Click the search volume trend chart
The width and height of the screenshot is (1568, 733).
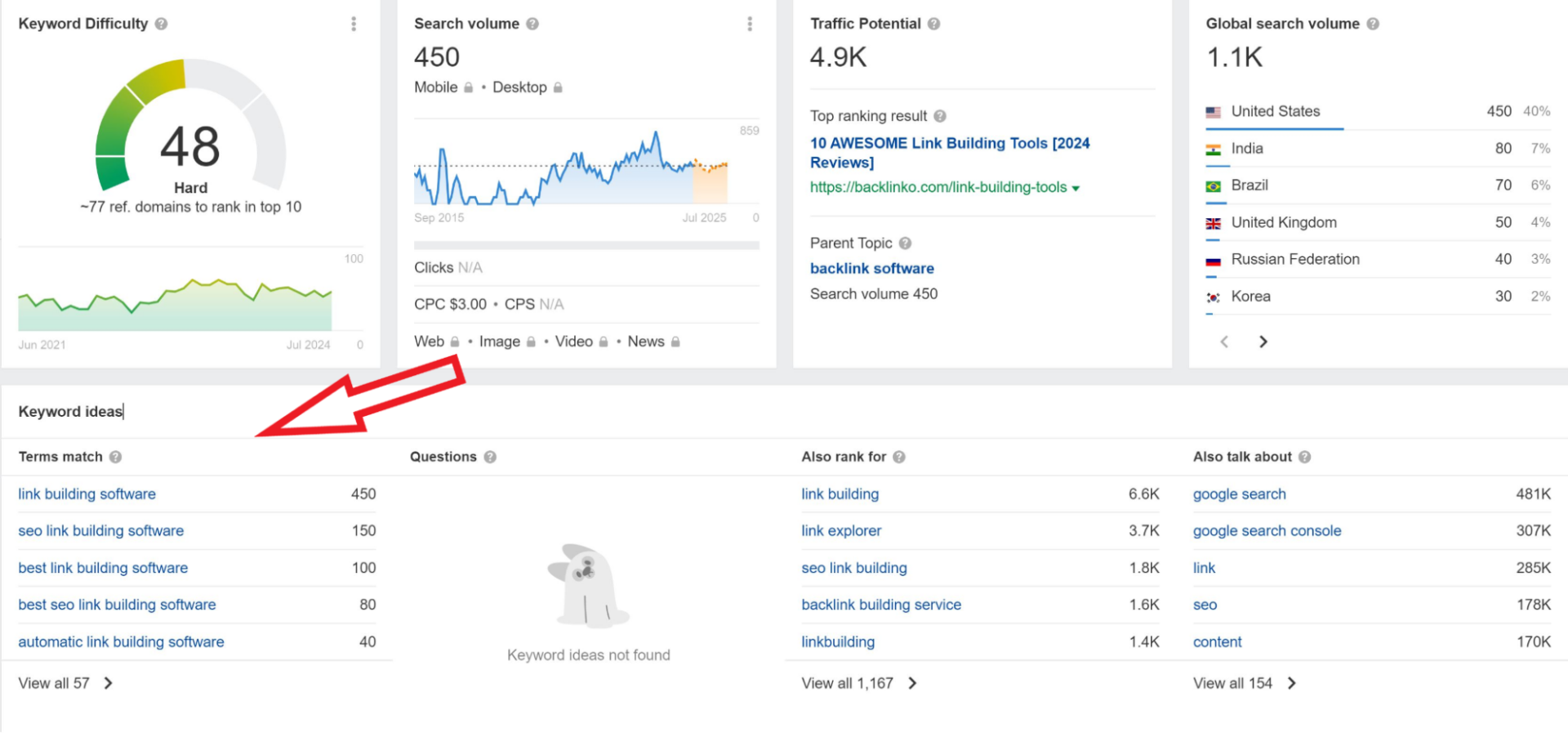(571, 168)
